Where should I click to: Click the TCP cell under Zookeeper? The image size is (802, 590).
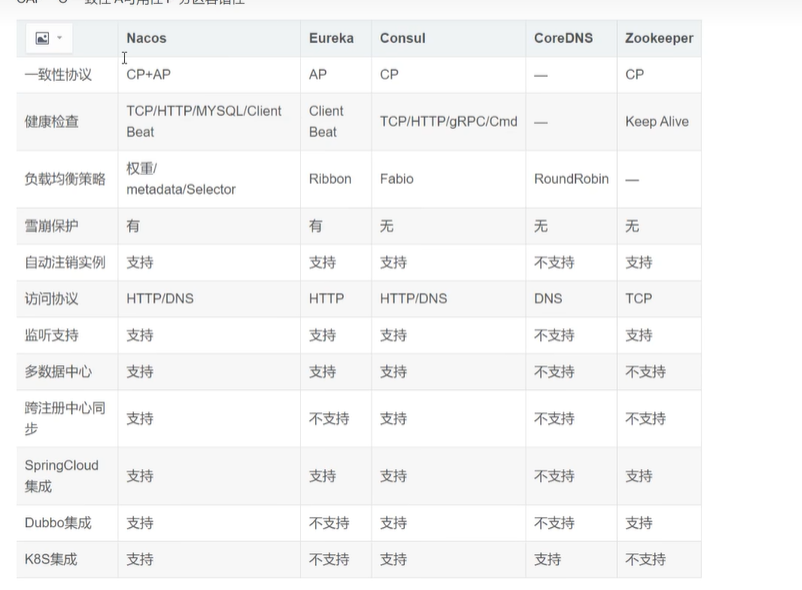point(638,299)
